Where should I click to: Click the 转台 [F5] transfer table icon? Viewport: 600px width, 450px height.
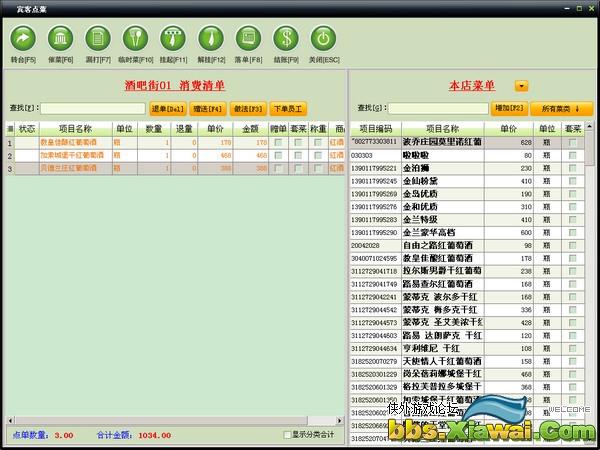tap(22, 39)
